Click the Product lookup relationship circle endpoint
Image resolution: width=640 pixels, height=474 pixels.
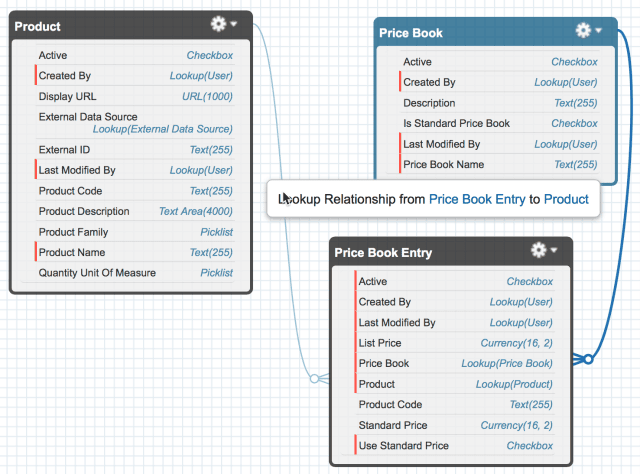click(314, 378)
